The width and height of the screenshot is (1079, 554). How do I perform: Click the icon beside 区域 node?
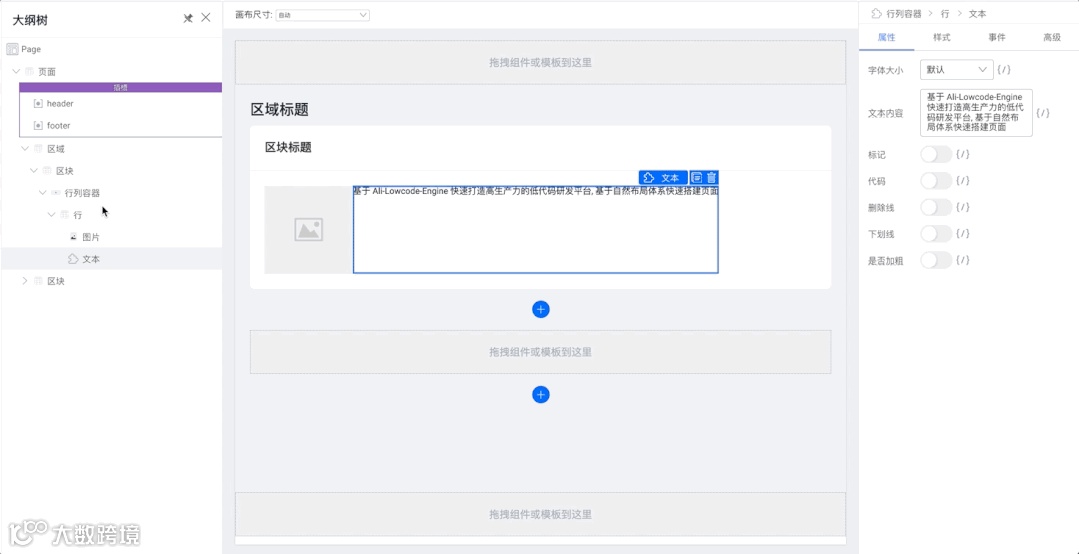38,149
